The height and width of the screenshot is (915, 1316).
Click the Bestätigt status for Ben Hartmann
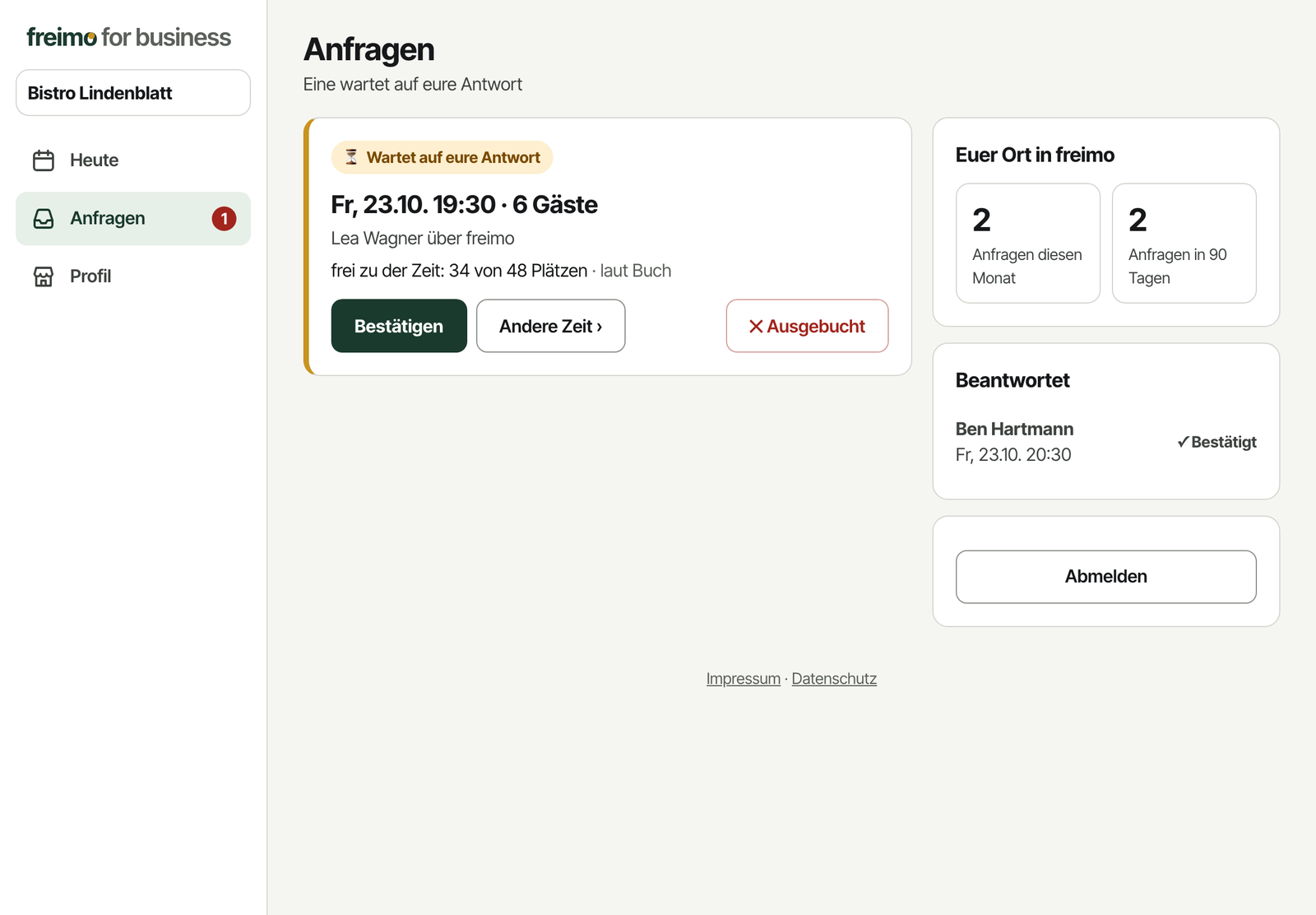(1216, 442)
